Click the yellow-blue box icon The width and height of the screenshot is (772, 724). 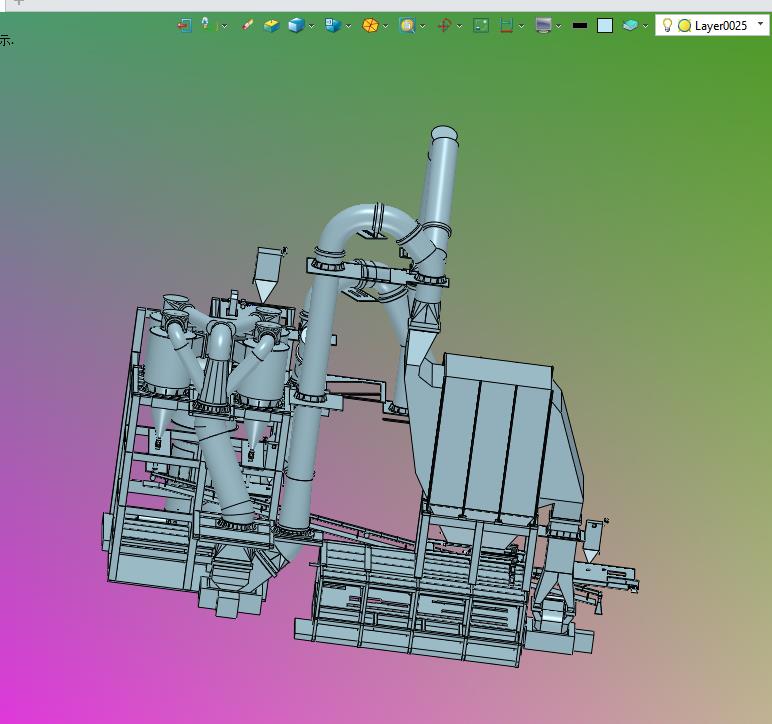(x=271, y=25)
